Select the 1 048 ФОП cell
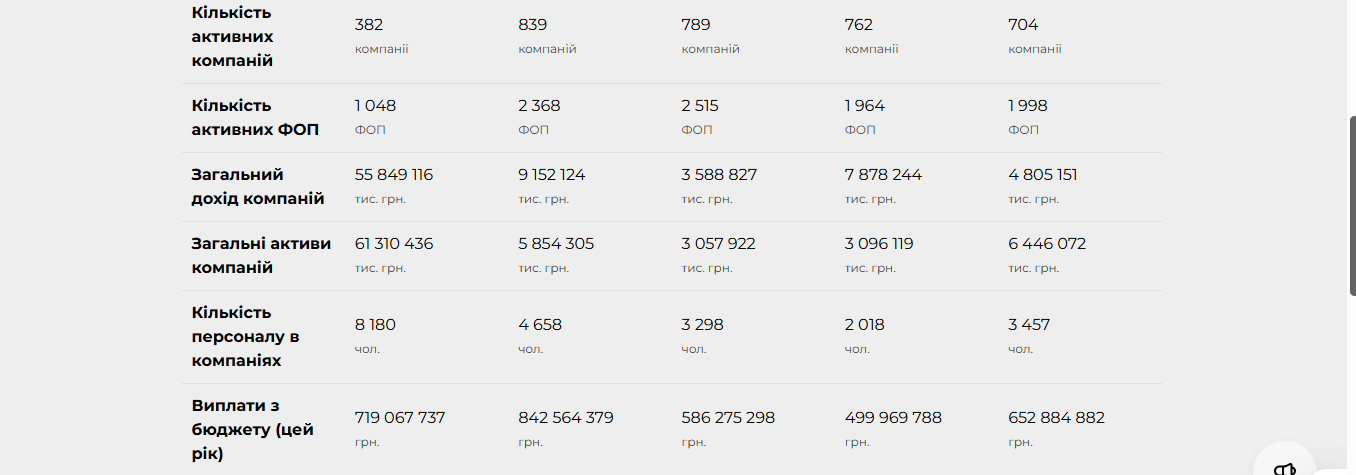 click(x=375, y=117)
